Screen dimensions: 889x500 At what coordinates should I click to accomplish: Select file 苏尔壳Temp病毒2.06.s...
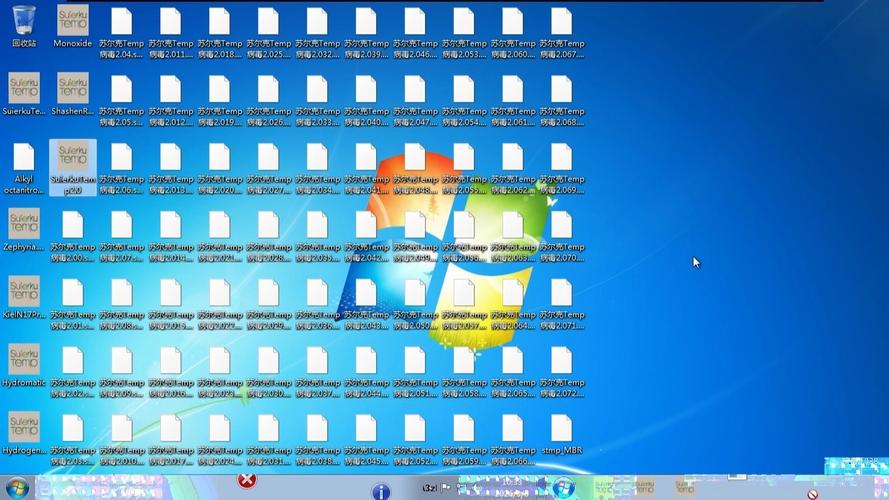[x=121, y=168]
